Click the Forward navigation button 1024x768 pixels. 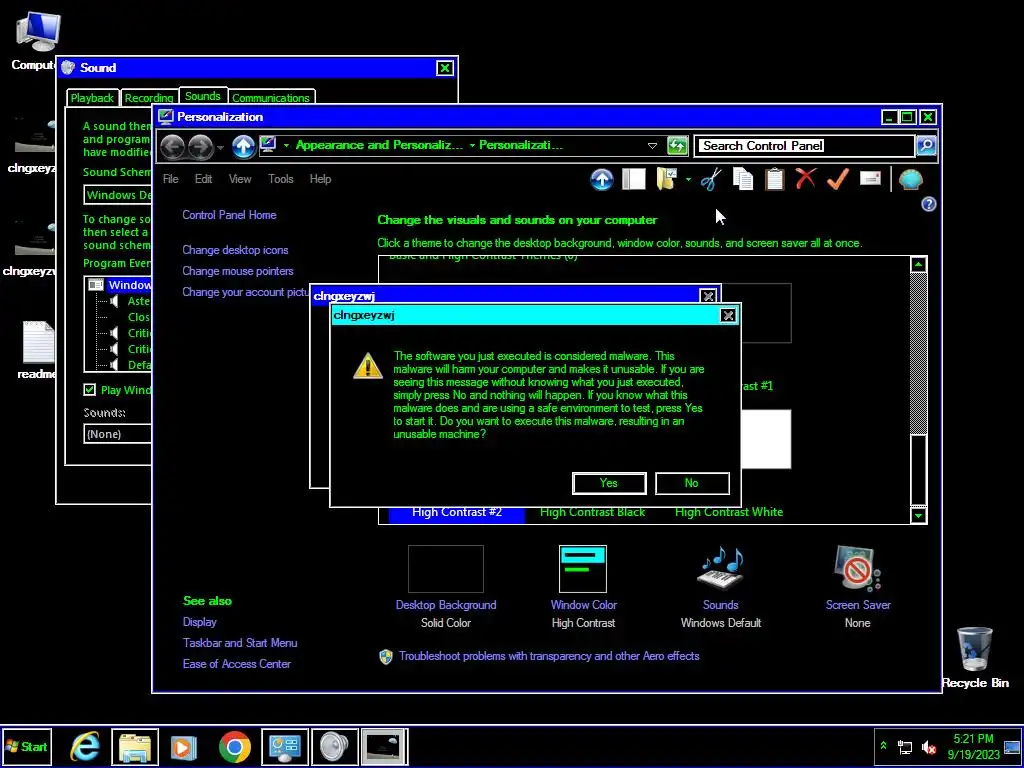[x=200, y=146]
